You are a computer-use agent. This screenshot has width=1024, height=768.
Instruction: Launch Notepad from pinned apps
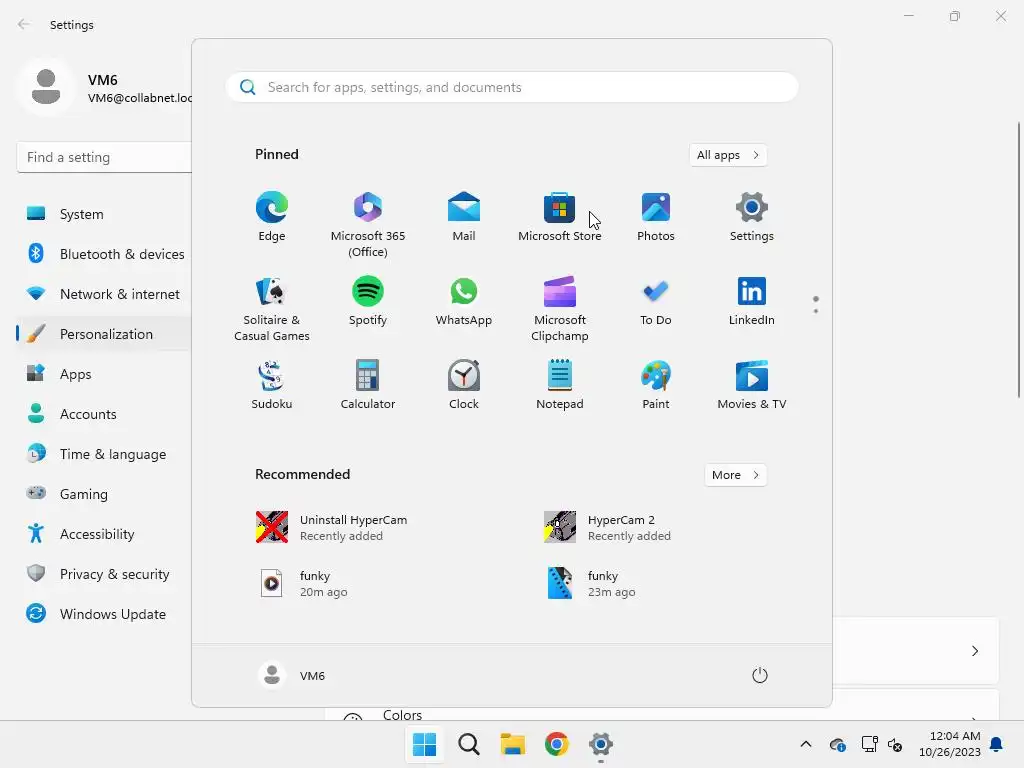[x=560, y=385]
